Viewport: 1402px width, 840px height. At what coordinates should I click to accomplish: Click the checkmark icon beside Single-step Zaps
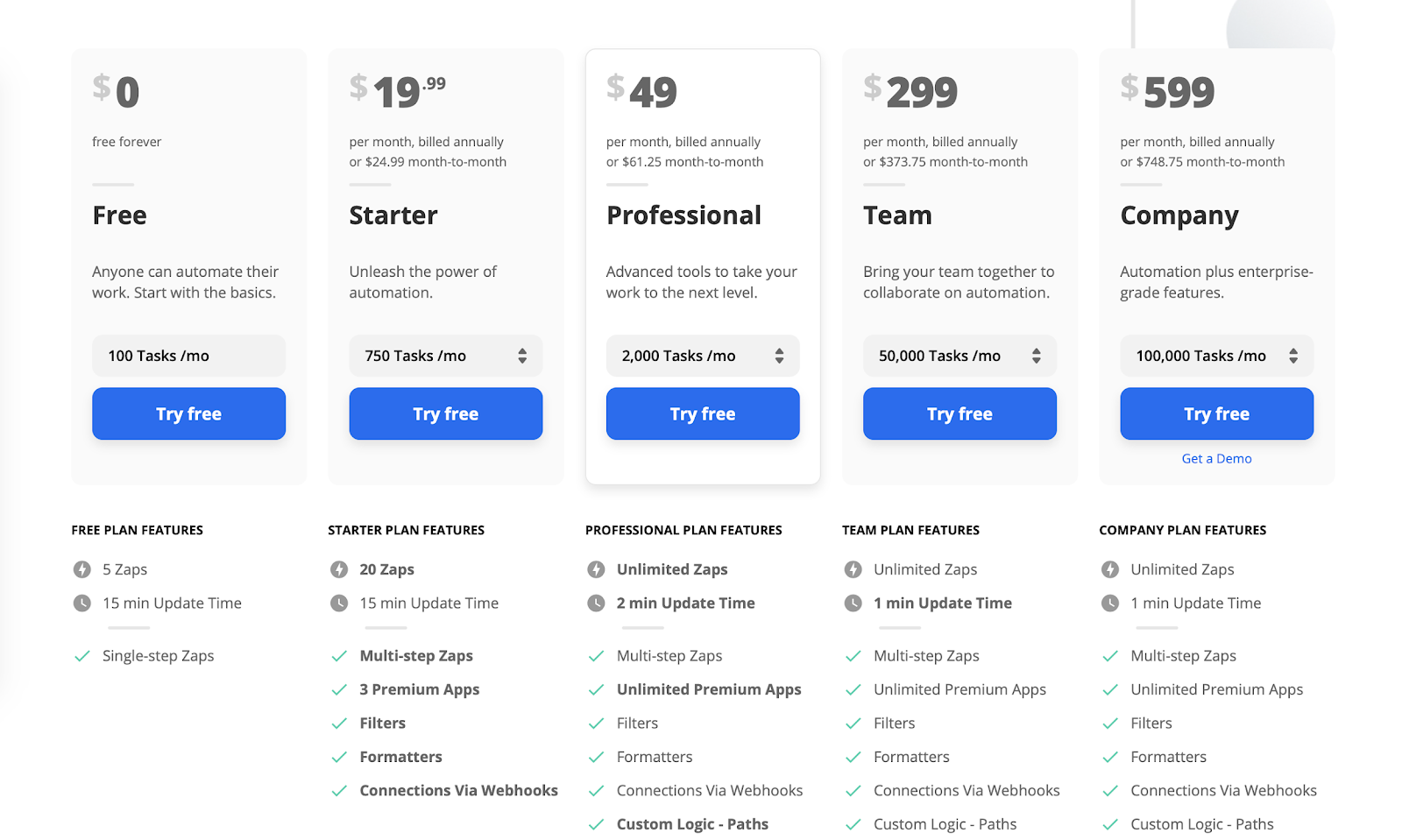pyautogui.click(x=81, y=656)
